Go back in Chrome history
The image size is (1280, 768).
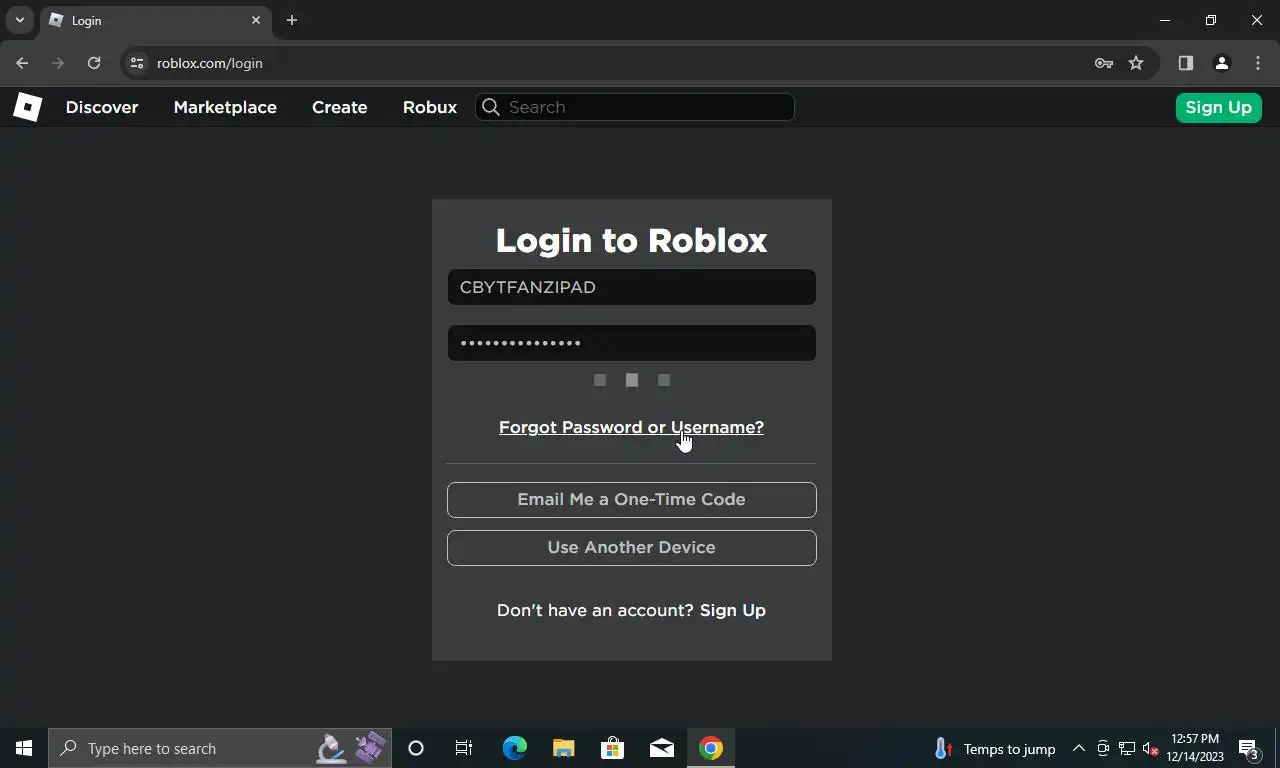tap(22, 63)
